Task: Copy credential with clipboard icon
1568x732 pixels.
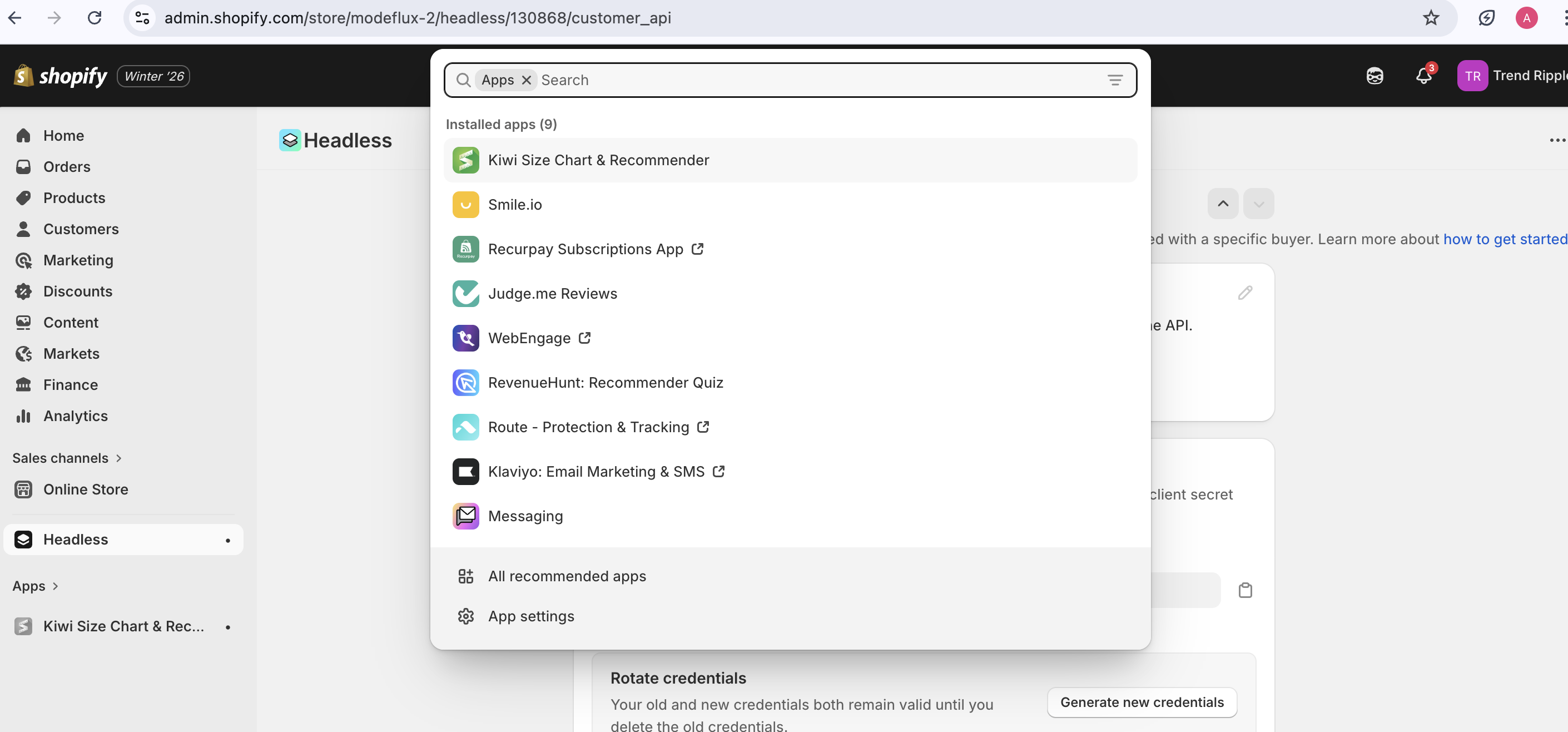Action: click(x=1245, y=590)
